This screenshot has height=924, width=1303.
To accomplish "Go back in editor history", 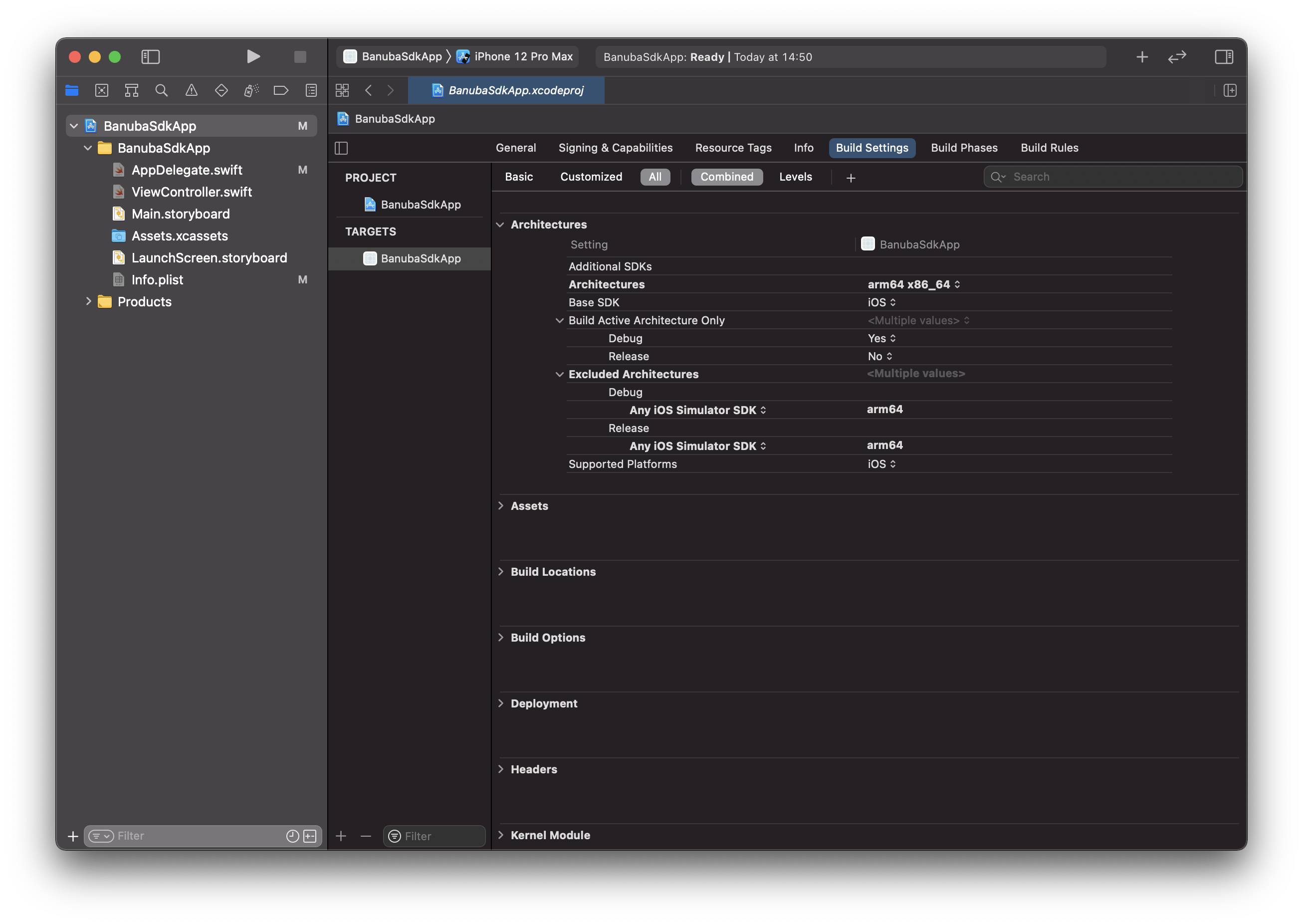I will coord(369,90).
